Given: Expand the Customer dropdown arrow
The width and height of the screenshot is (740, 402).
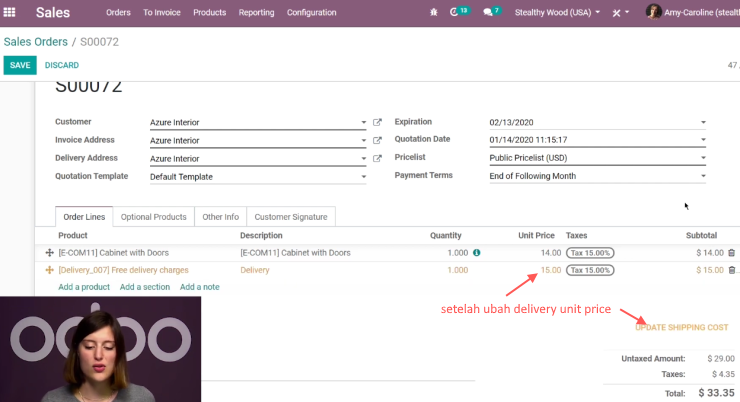Looking at the screenshot, I should 363,122.
